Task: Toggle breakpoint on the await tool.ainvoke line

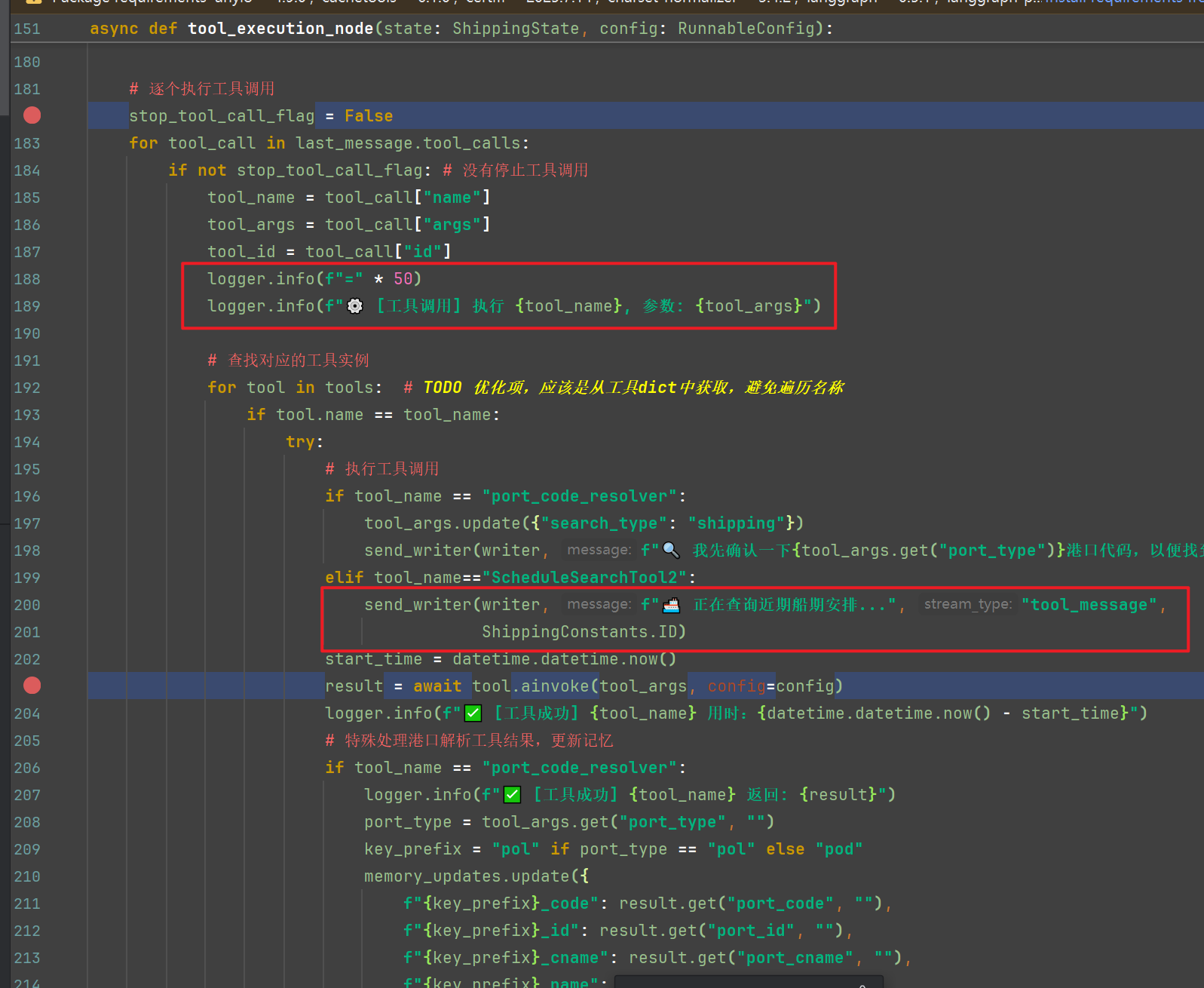Action: (x=32, y=686)
